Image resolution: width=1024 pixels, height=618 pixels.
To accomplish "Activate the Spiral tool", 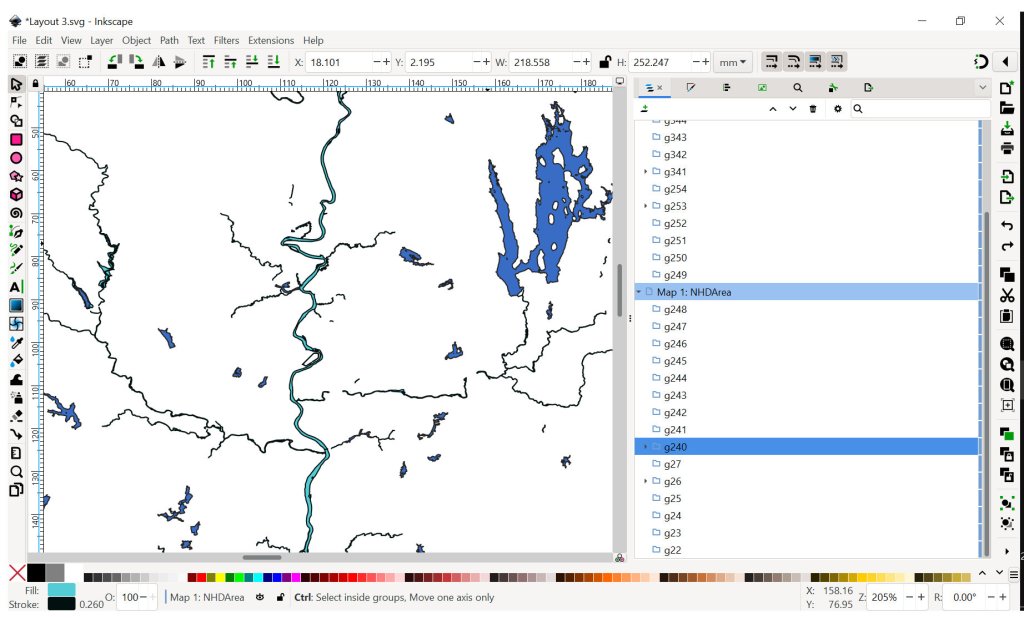I will [16, 213].
